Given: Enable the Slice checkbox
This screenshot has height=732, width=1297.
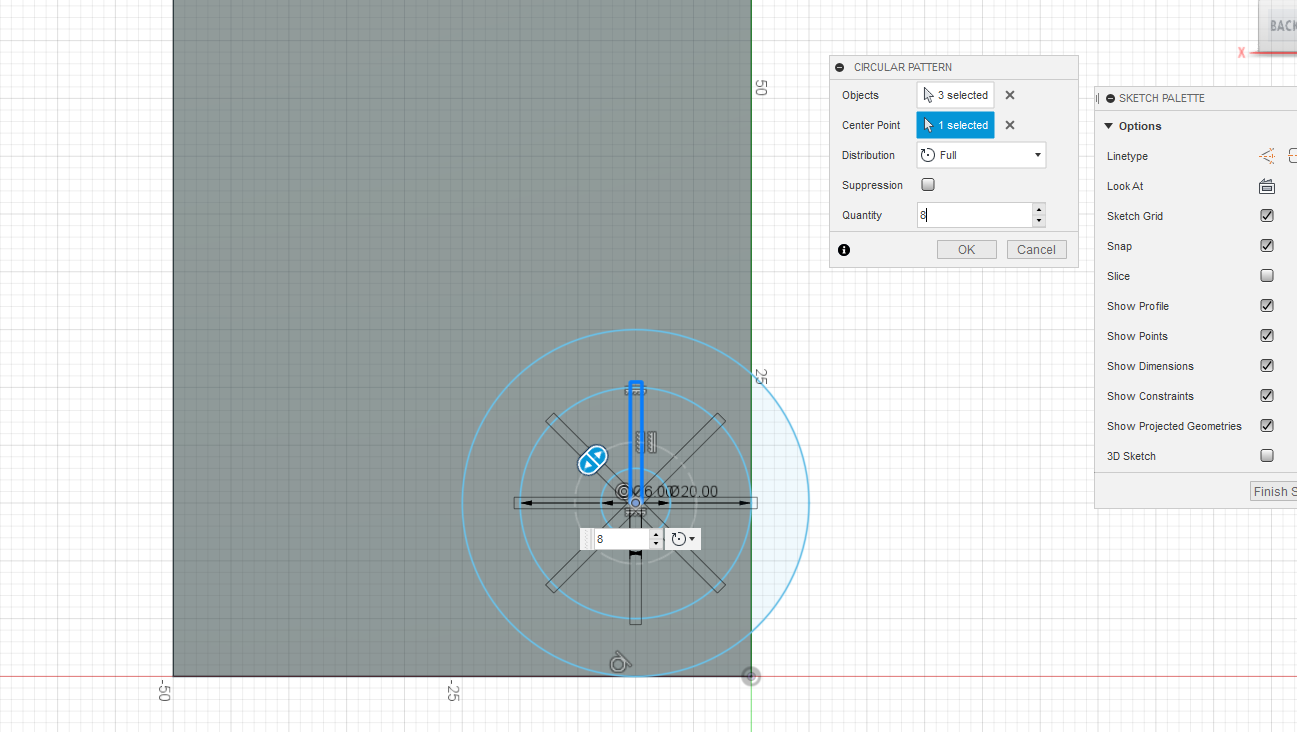Looking at the screenshot, I should [x=1267, y=276].
